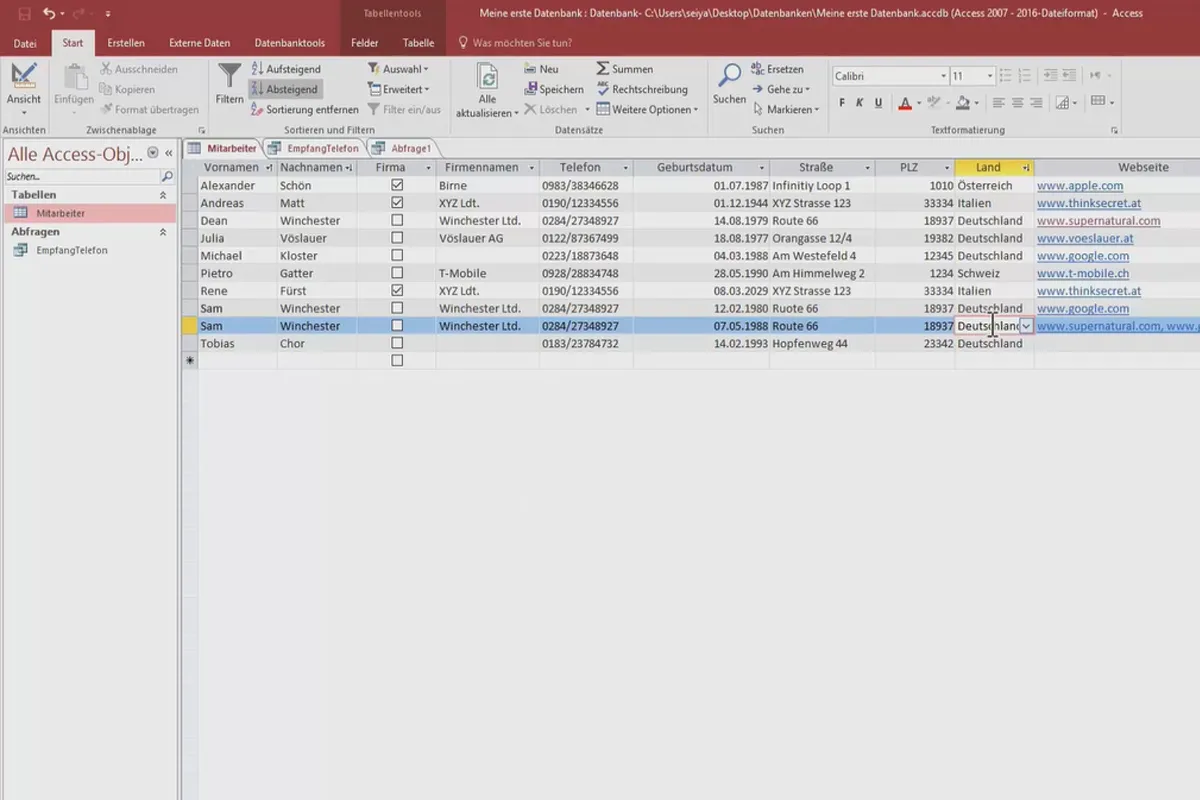Click Ersetzen replace command
Viewport: 1200px width, 800px height.
777,69
